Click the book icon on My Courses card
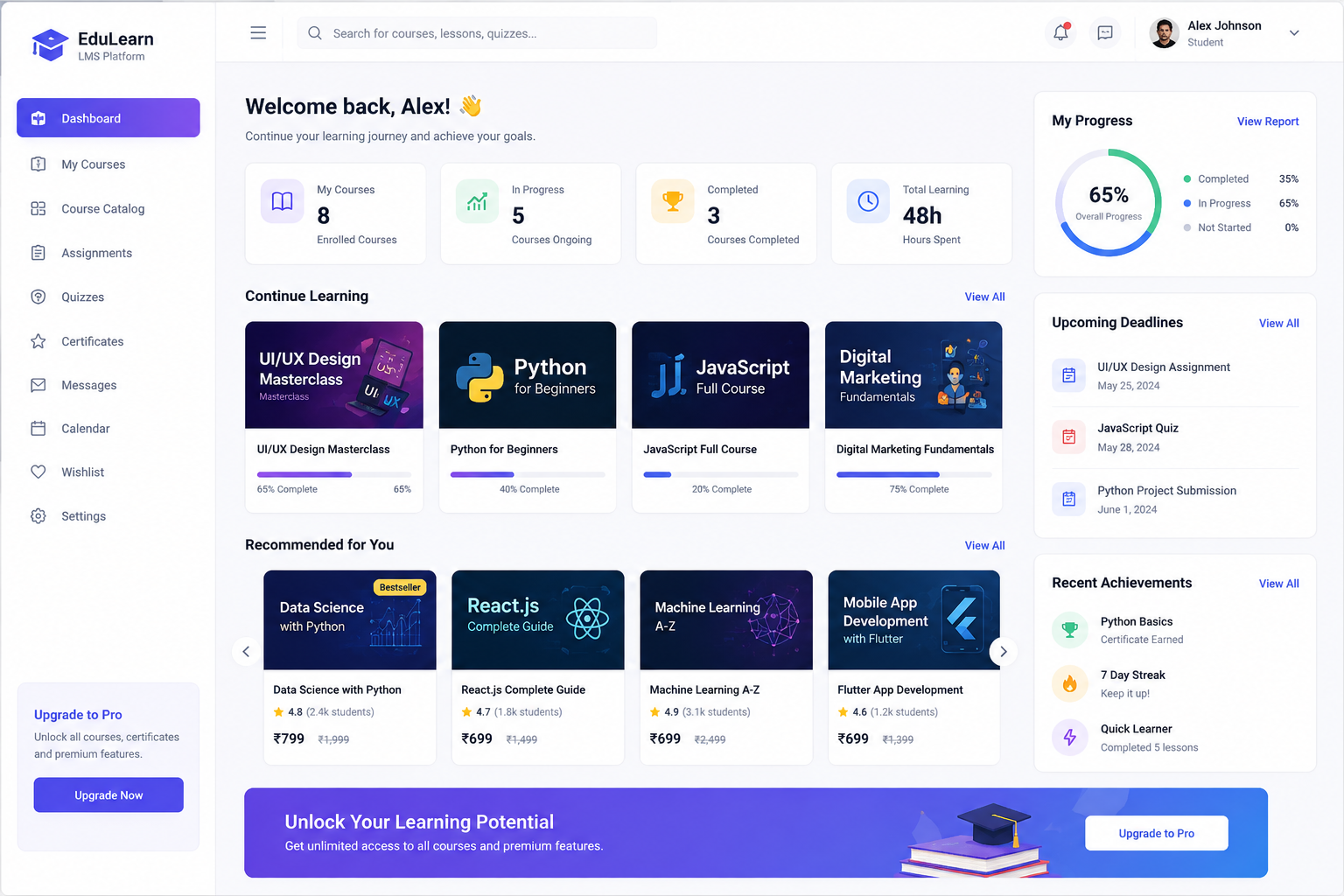The height and width of the screenshot is (896, 1344). [x=282, y=202]
